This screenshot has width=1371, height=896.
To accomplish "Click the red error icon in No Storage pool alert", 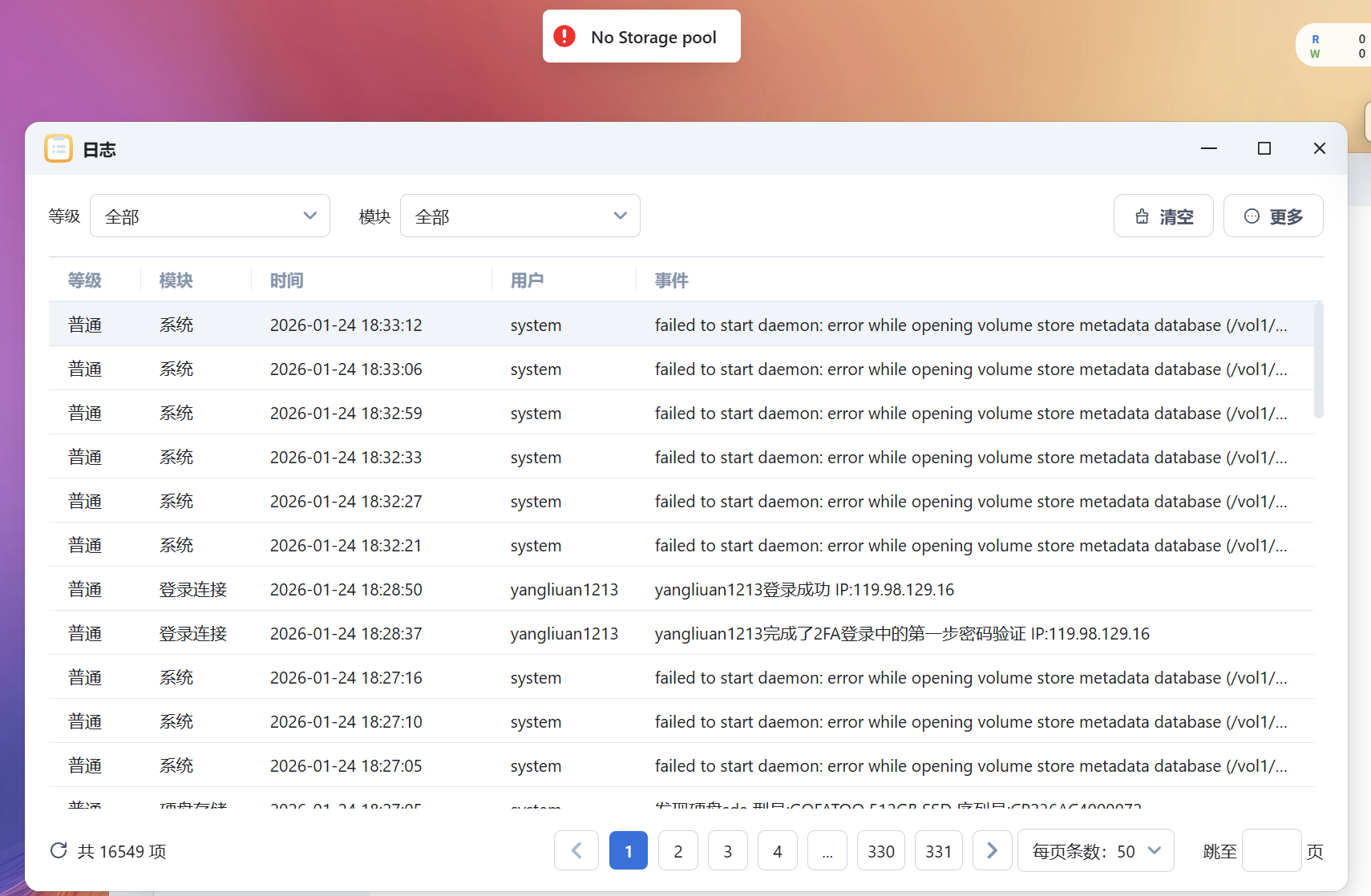I will [x=564, y=36].
